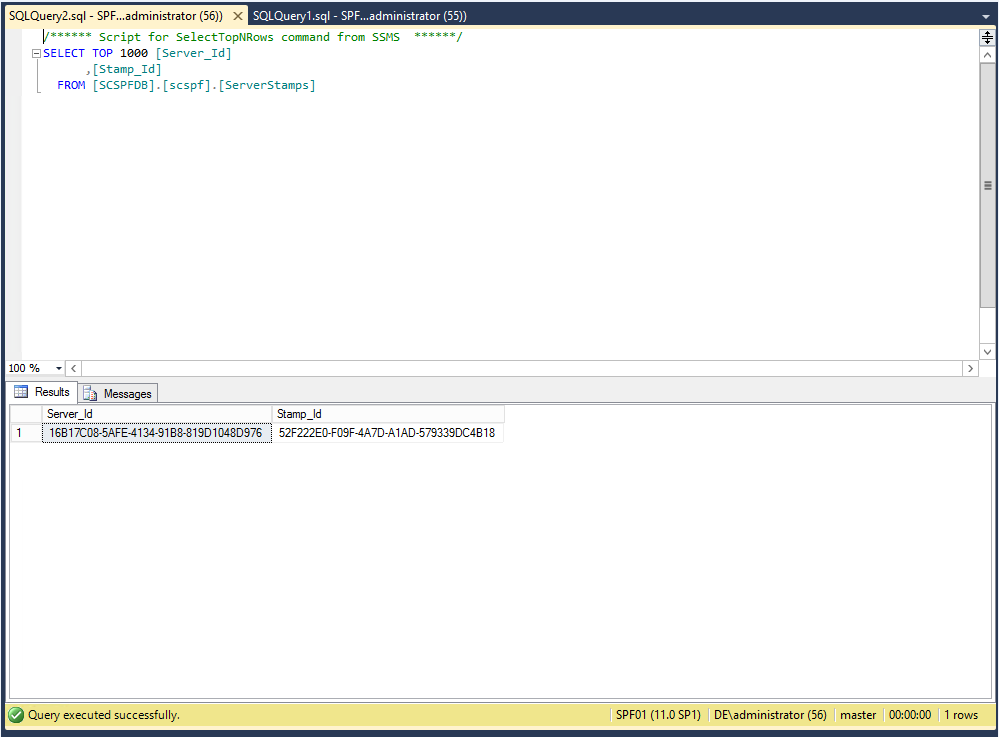Switch to the SQLQuery1.sql tab

pyautogui.click(x=359, y=16)
